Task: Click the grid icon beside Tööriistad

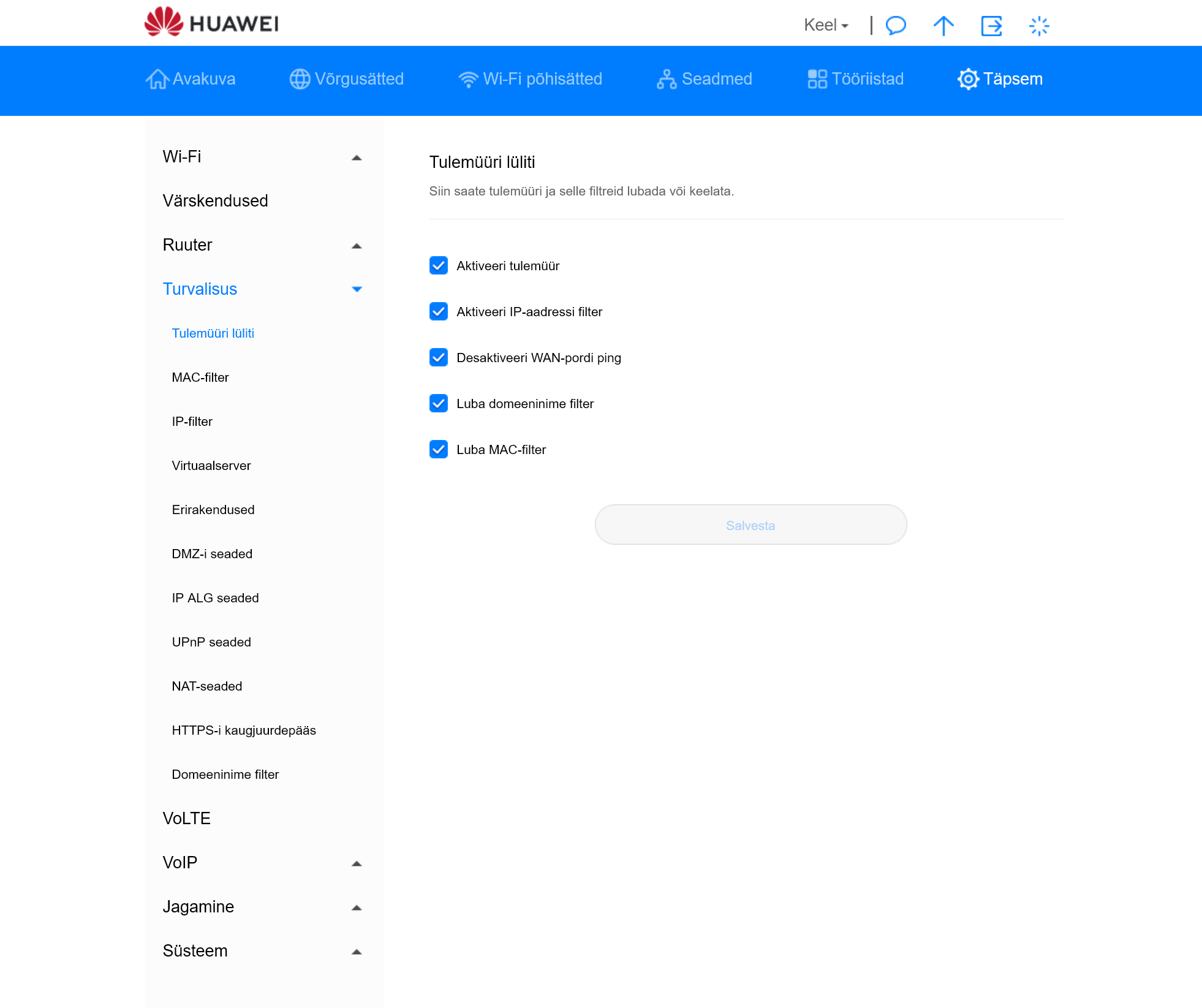Action: 817,79
